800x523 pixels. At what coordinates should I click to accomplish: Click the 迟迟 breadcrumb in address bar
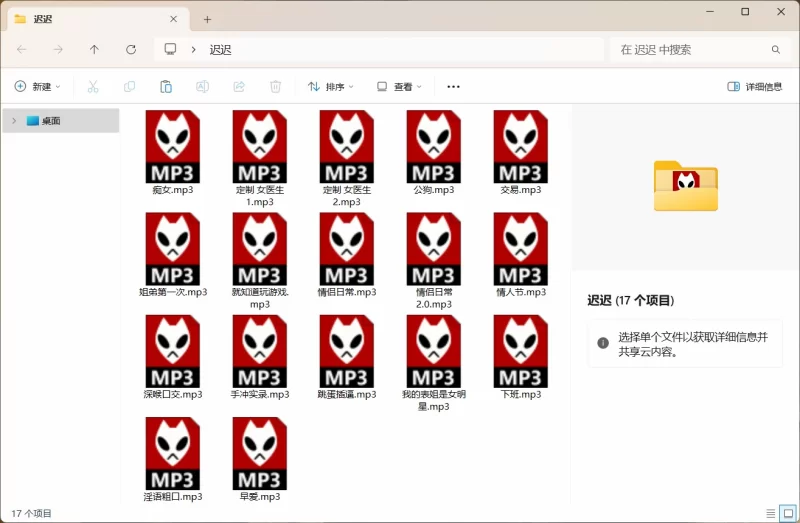click(220, 49)
